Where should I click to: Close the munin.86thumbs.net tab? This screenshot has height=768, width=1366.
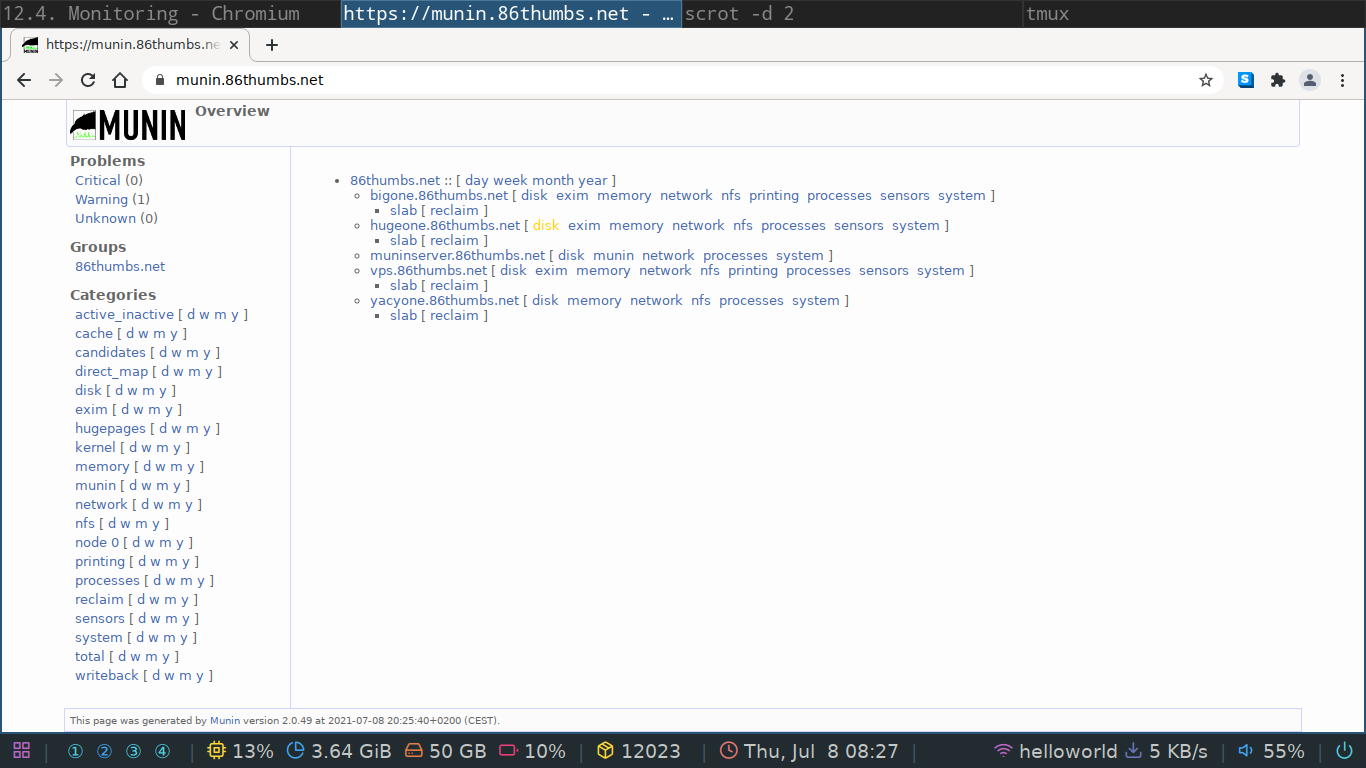pyautogui.click(x=235, y=45)
